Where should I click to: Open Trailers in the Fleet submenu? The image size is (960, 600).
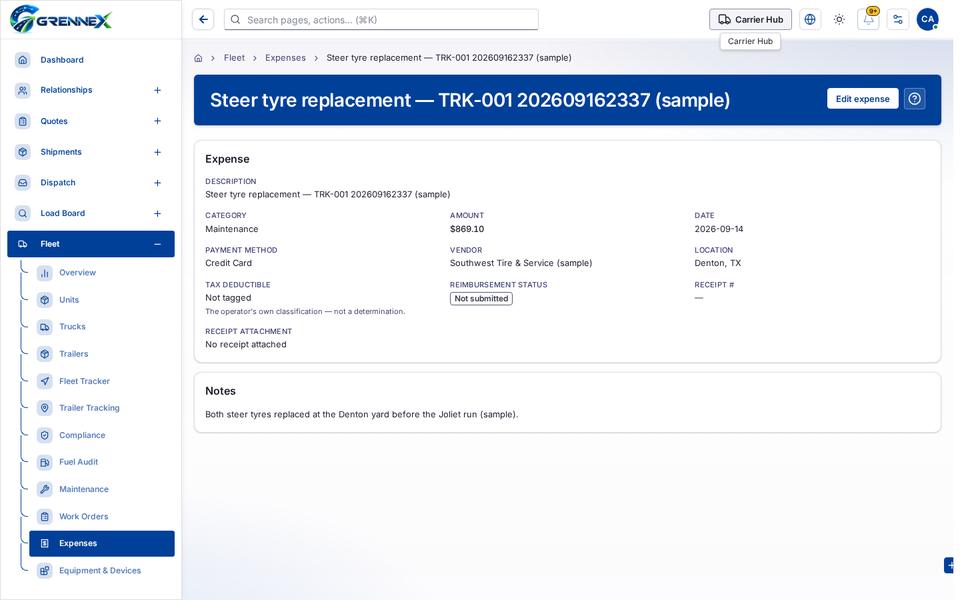102,354
